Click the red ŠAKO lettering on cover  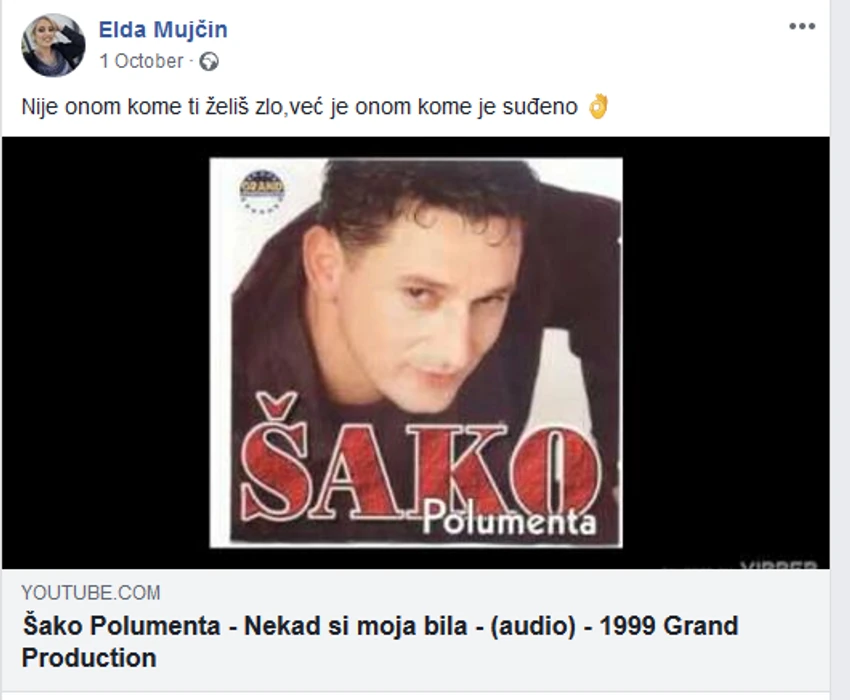pyautogui.click(x=421, y=468)
